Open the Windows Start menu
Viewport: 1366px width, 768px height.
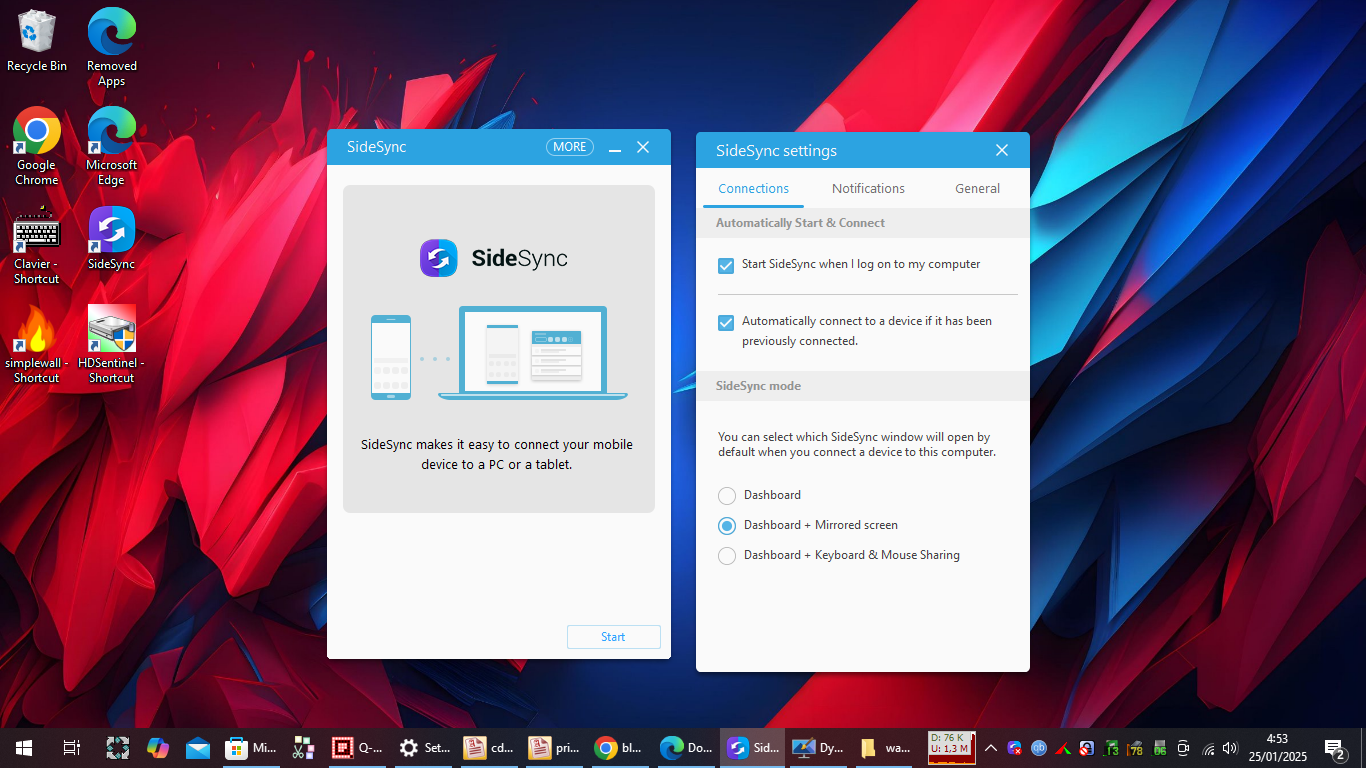(24, 747)
